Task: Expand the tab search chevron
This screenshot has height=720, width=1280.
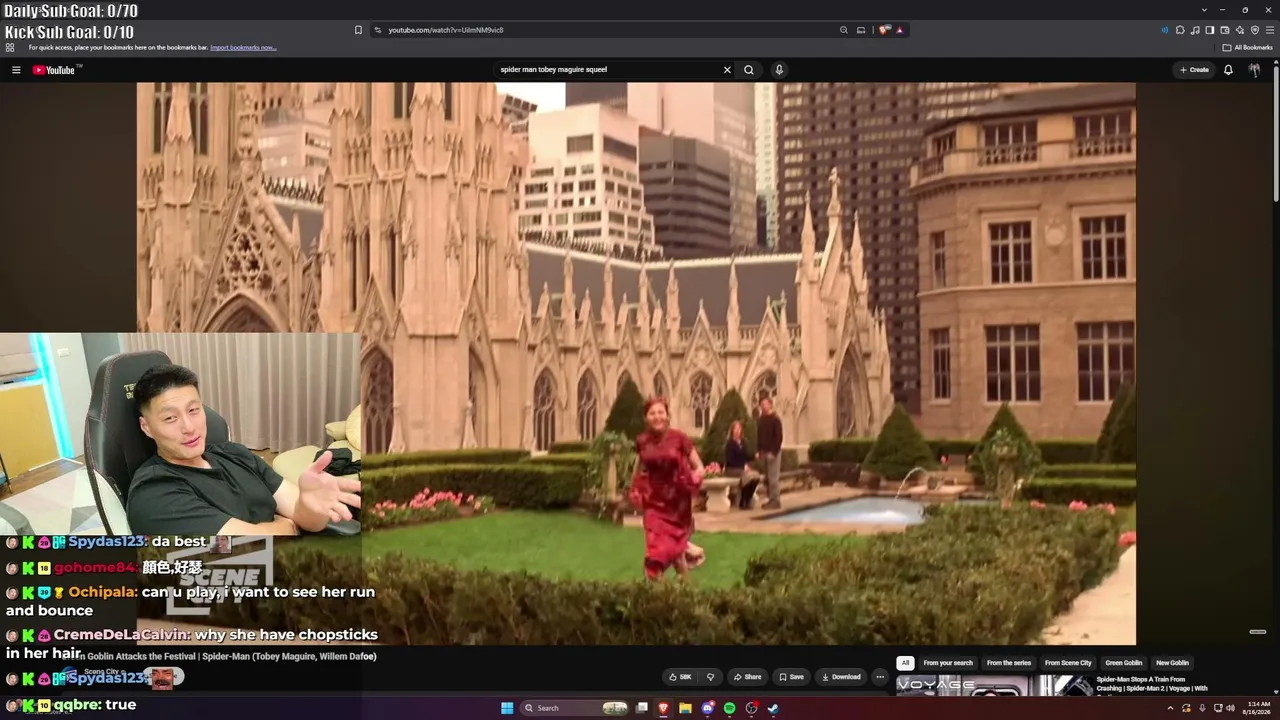Action: coord(1205,10)
